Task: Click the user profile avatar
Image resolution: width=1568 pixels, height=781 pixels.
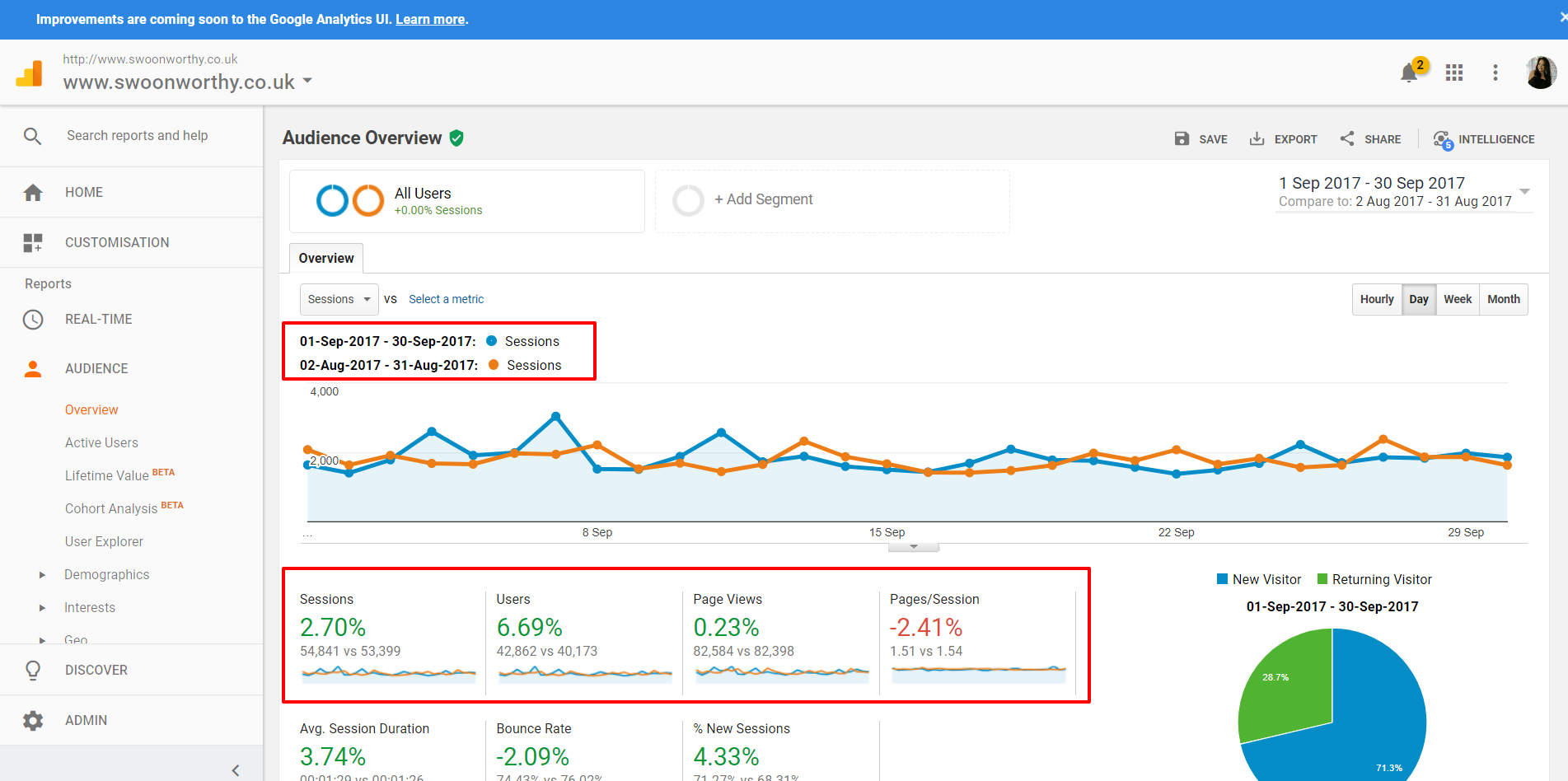Action: (x=1540, y=73)
